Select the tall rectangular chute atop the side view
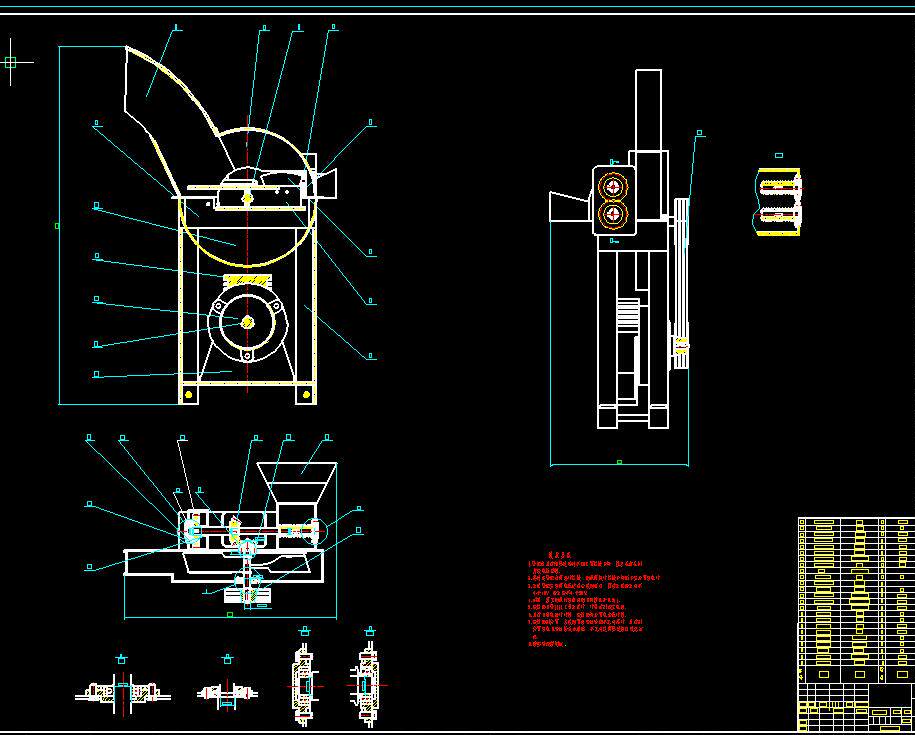 648,111
